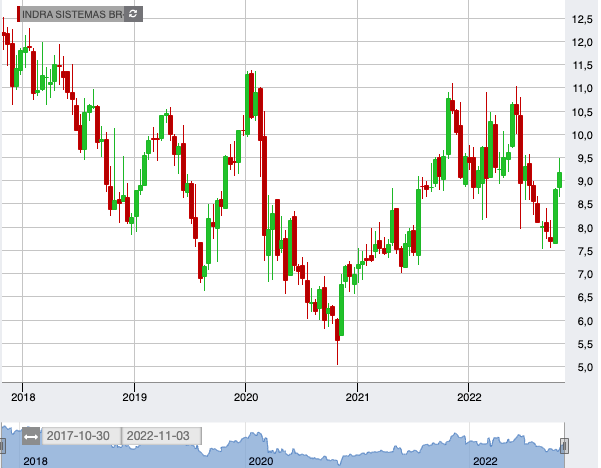This screenshot has width=601, height=468.
Task: Click the 7,5 price label on the y-axis
Action: tap(585, 251)
